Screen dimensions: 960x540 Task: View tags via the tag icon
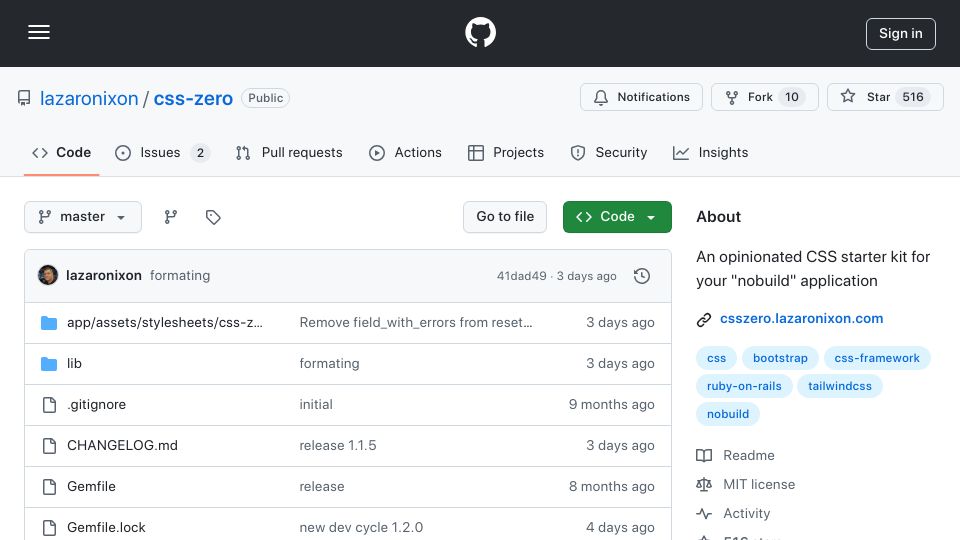point(213,217)
